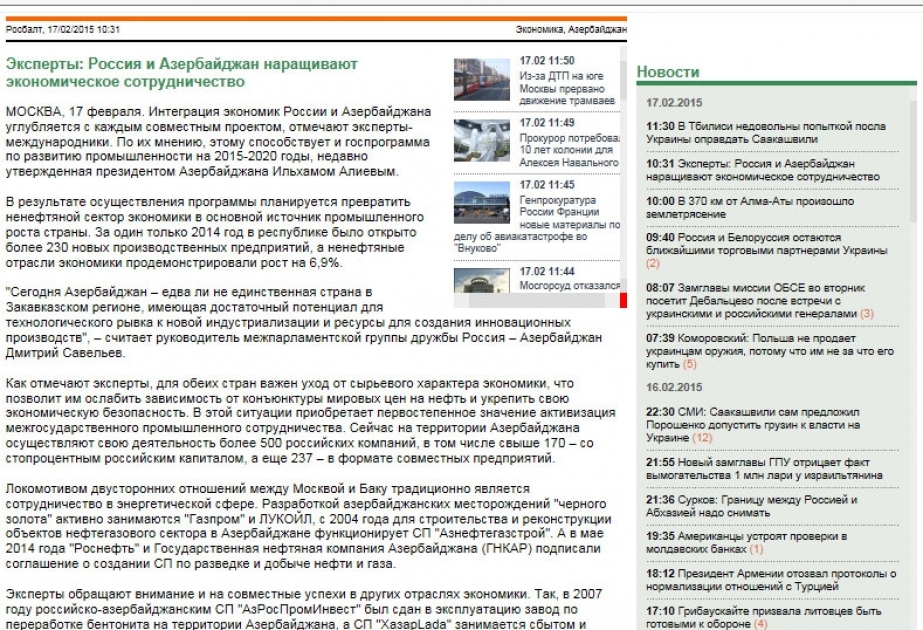The width and height of the screenshot is (923, 630).
Task: Open news 'Мосгорсуд отказался'
Action: [x=569, y=286]
